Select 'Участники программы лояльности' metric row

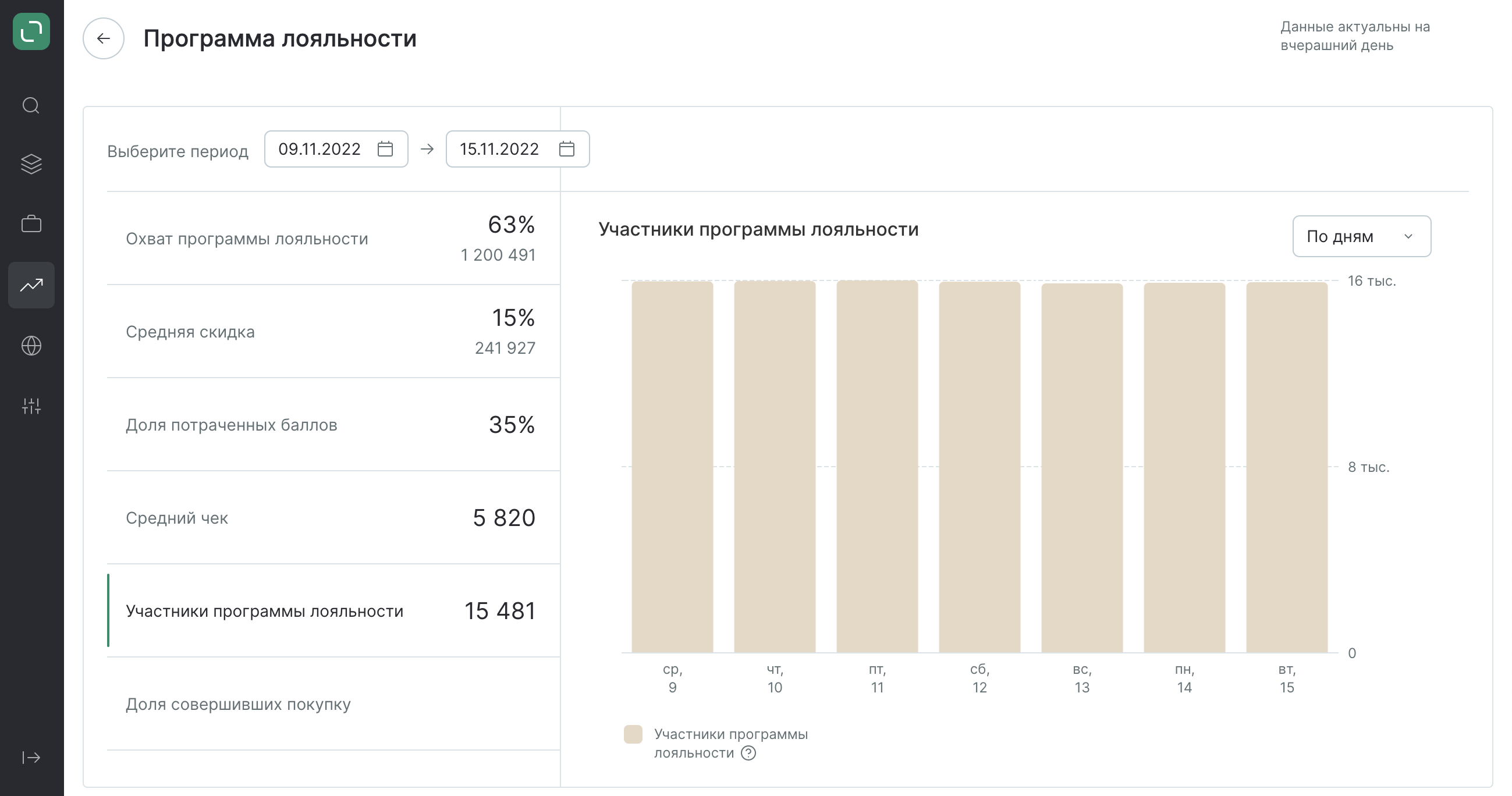[x=333, y=610]
